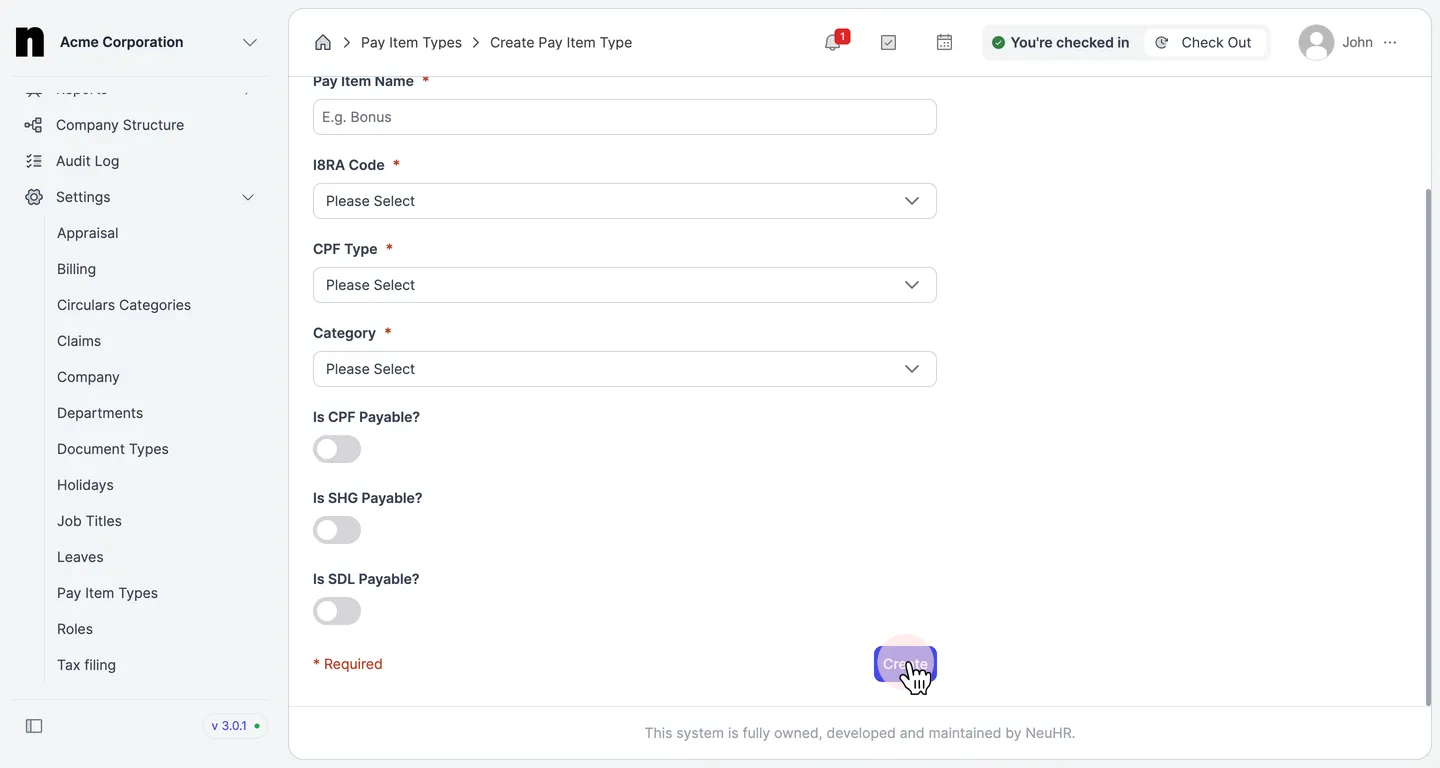The height and width of the screenshot is (768, 1440).
Task: Click the Audit Log icon
Action: click(34, 161)
